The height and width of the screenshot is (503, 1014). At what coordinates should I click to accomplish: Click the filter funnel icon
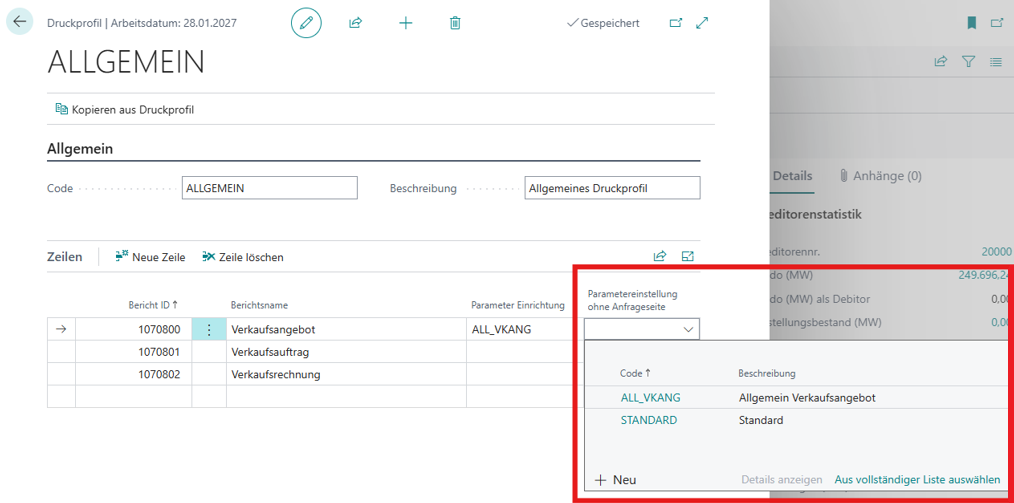tap(968, 62)
